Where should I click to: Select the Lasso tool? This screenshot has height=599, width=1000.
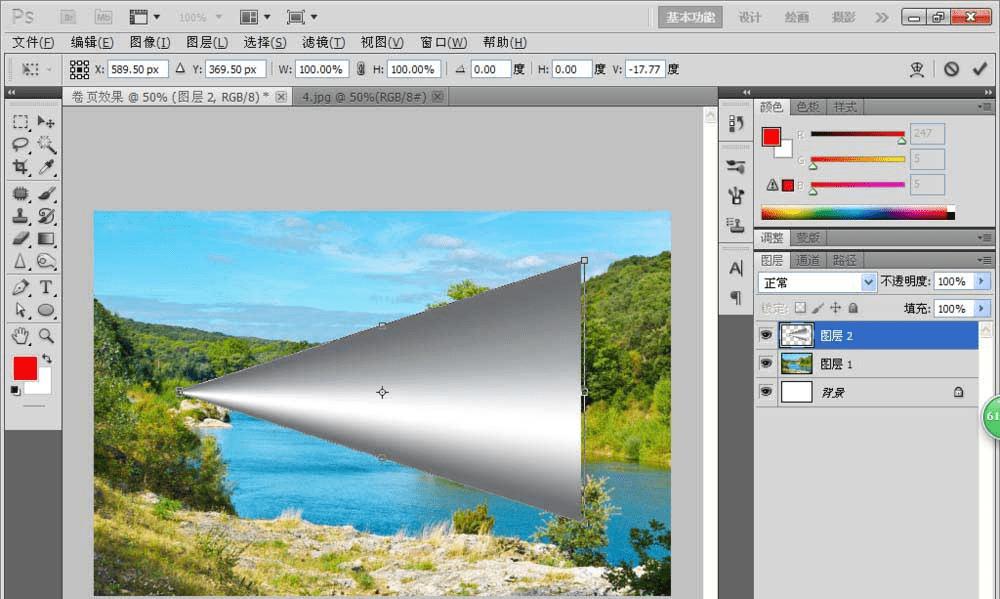coord(20,144)
